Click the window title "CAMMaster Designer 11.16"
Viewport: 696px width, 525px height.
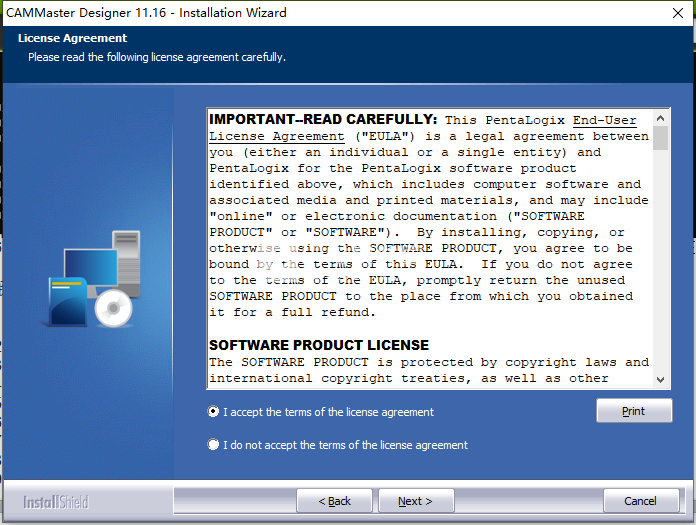(86, 13)
